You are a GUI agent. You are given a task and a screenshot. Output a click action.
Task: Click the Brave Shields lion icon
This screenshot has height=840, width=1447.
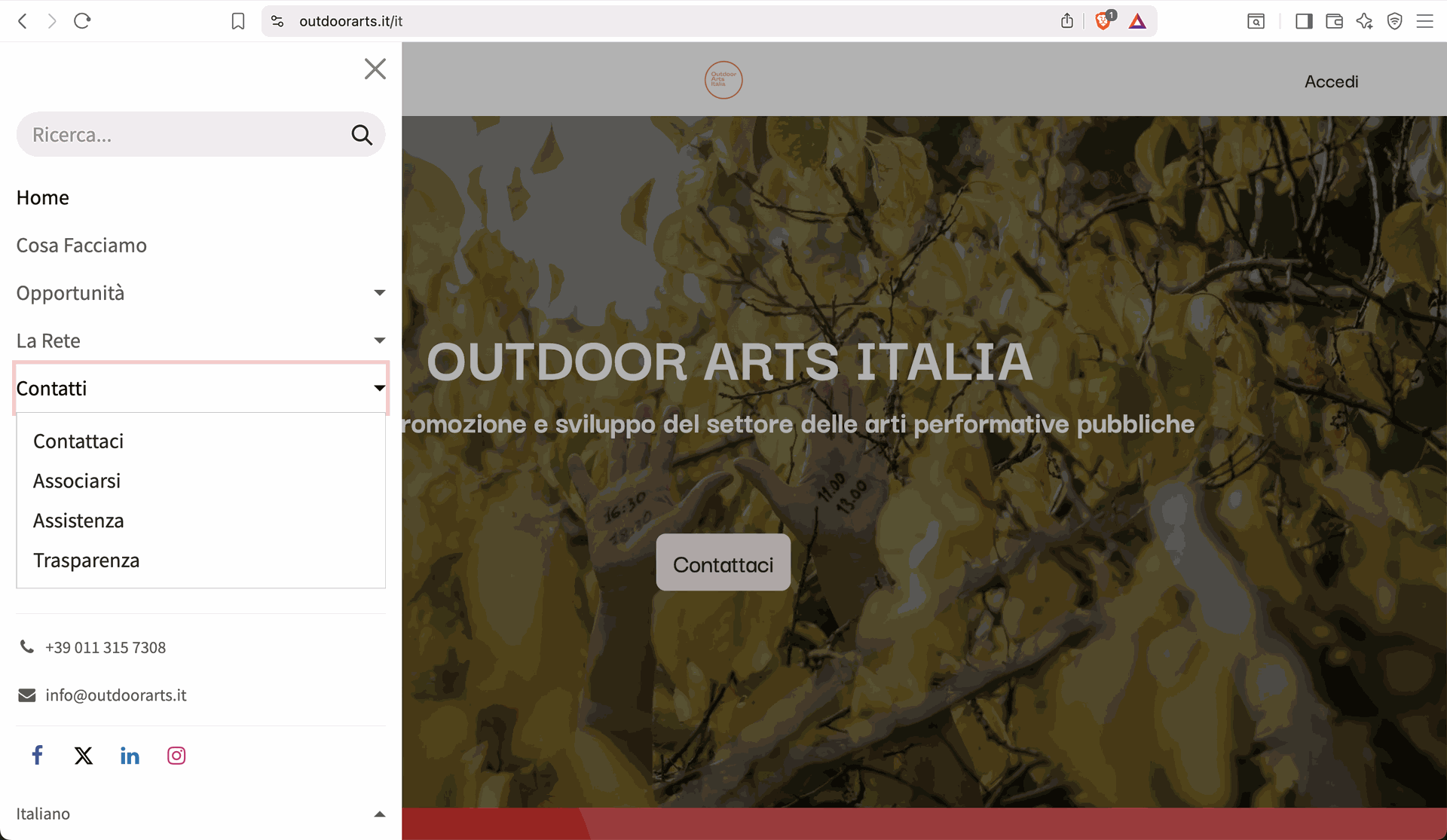1103,21
